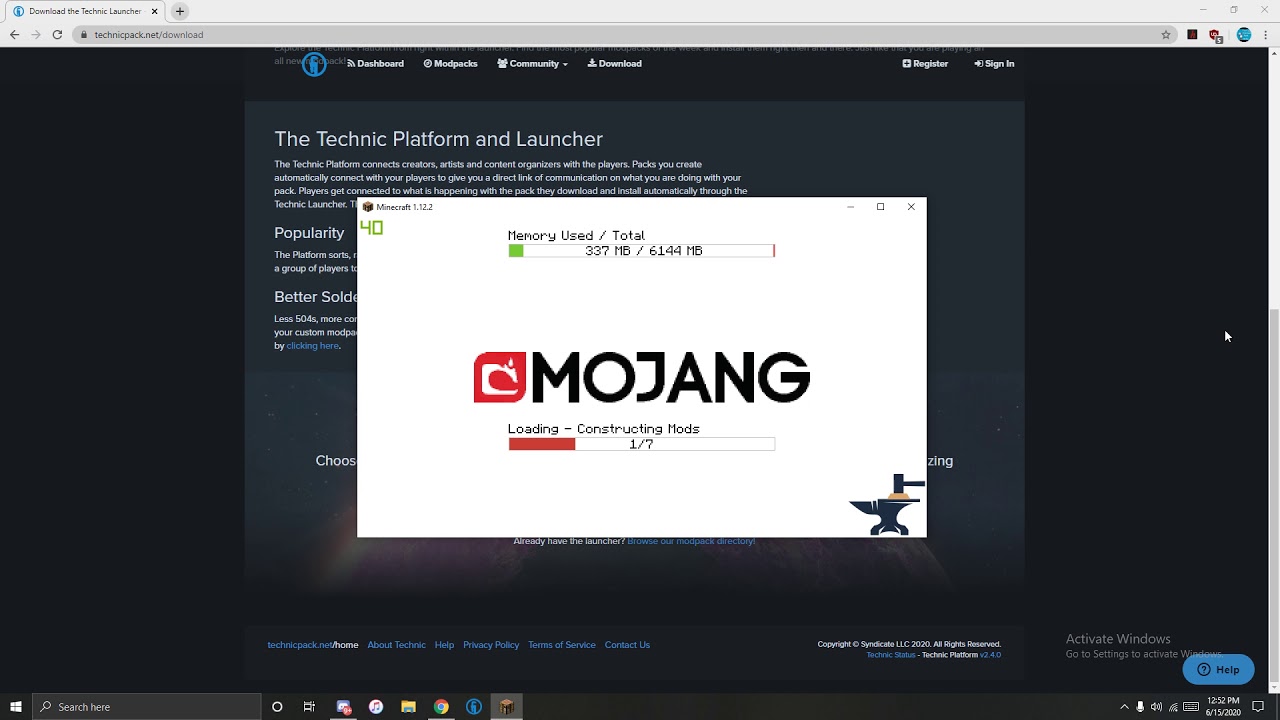Viewport: 1280px width, 720px height.
Task: Select the Download the Technic Launcher tab
Action: coord(86,11)
